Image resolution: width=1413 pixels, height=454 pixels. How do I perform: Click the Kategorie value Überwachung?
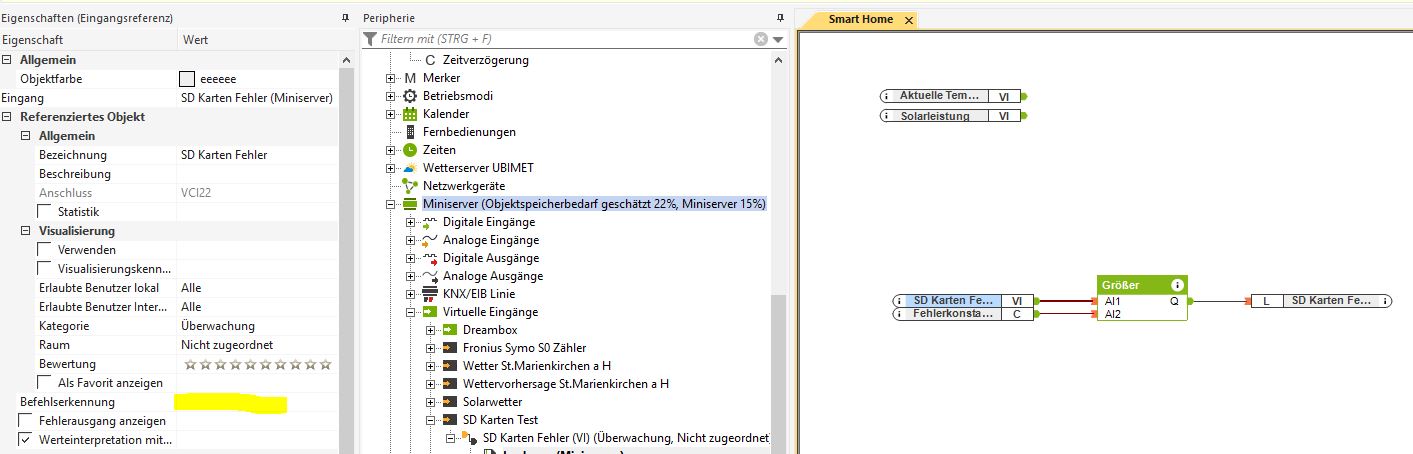coord(218,326)
